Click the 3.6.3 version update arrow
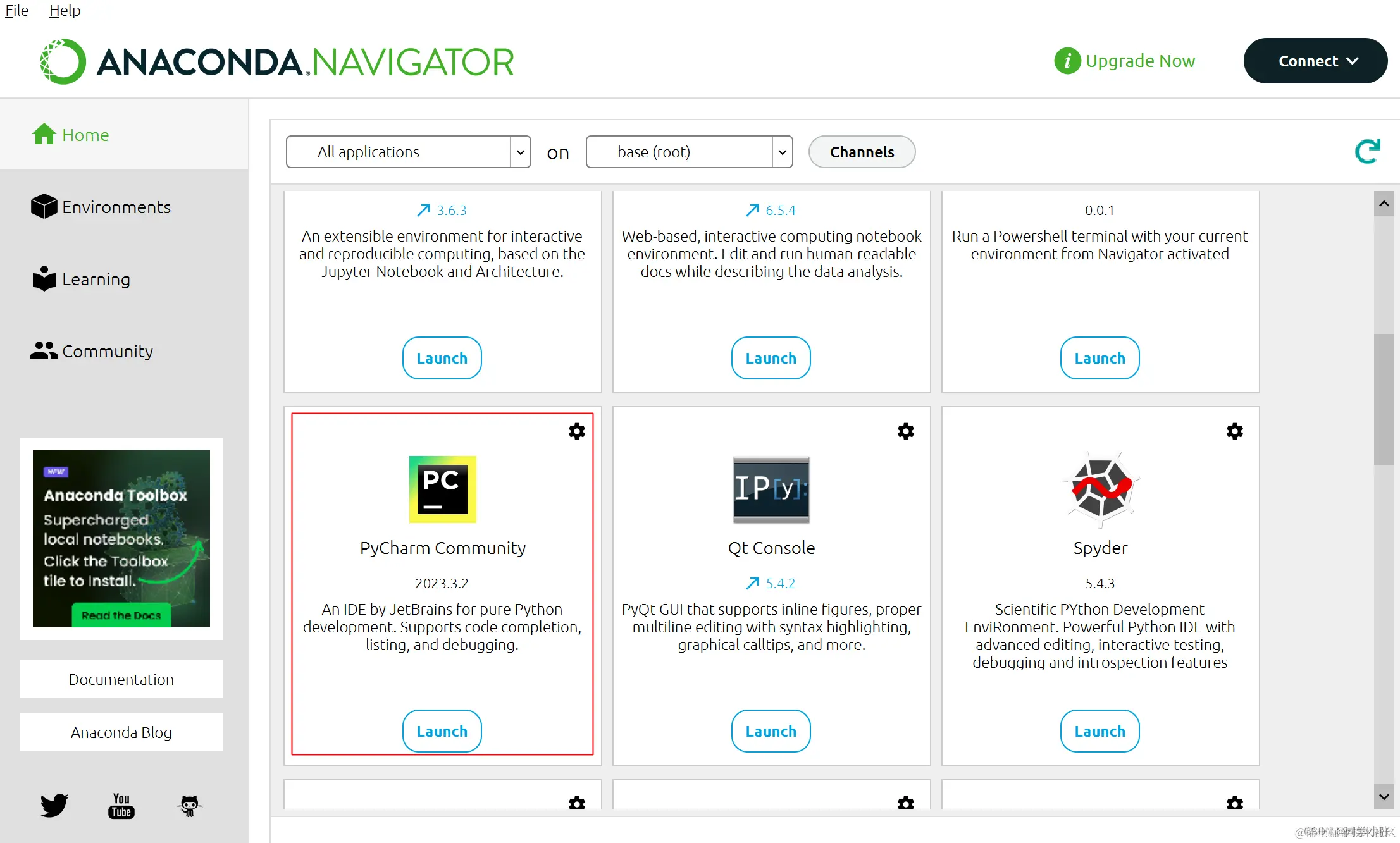 (423, 209)
